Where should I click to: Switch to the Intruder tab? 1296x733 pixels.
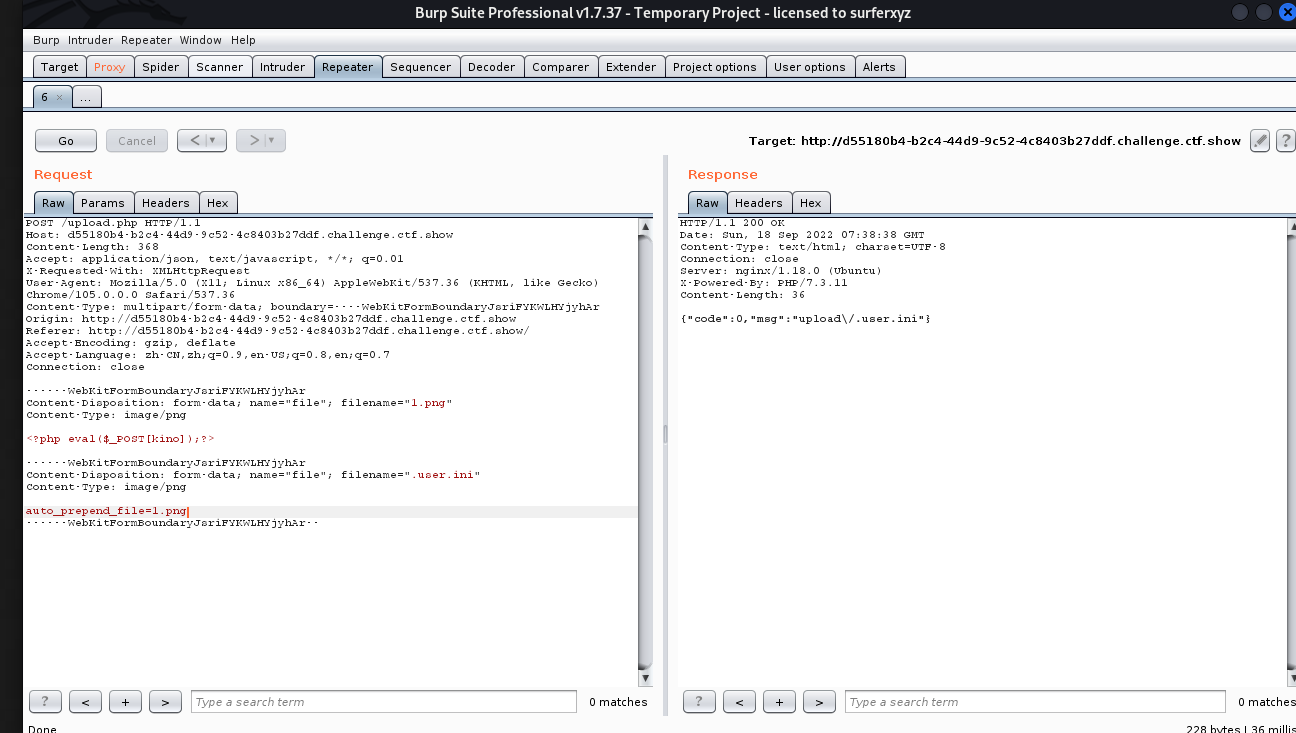point(283,67)
